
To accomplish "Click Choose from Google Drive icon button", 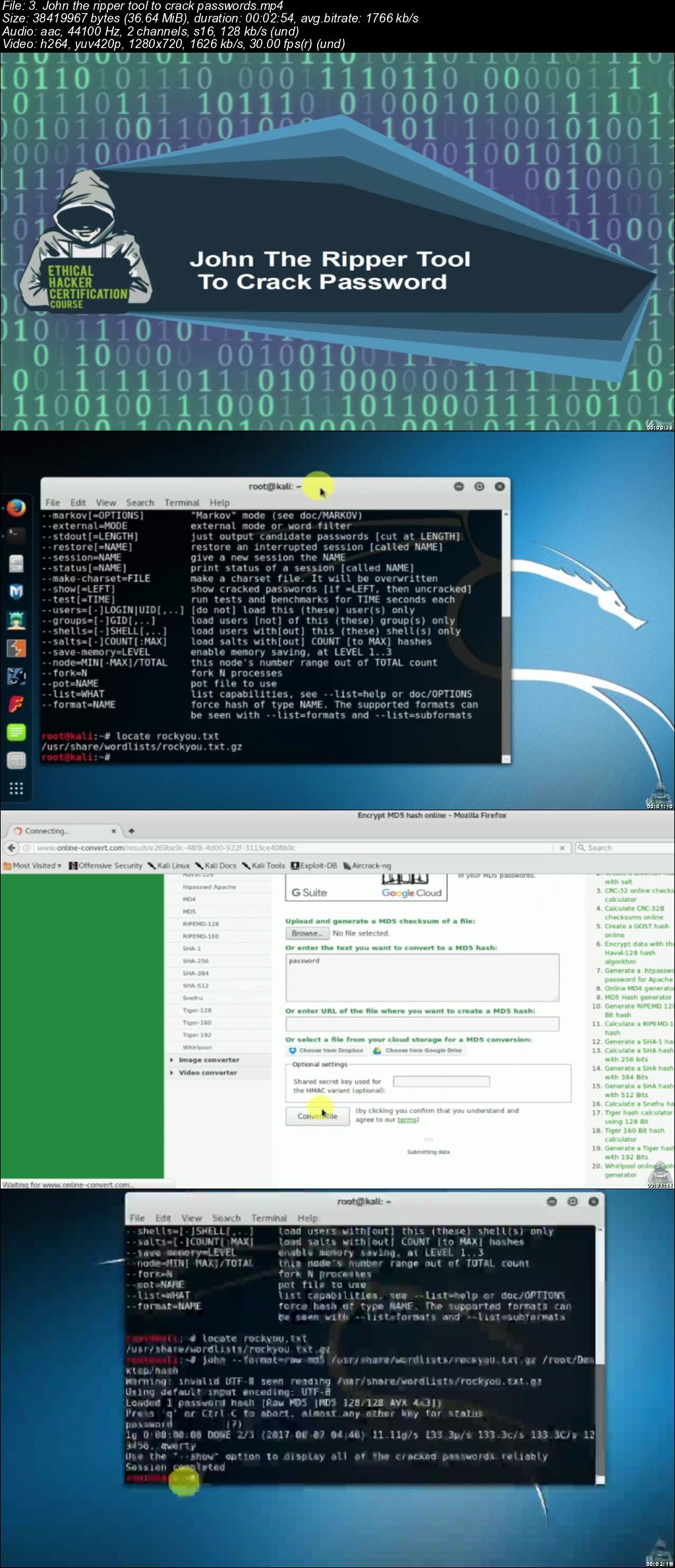I will coord(417,1050).
